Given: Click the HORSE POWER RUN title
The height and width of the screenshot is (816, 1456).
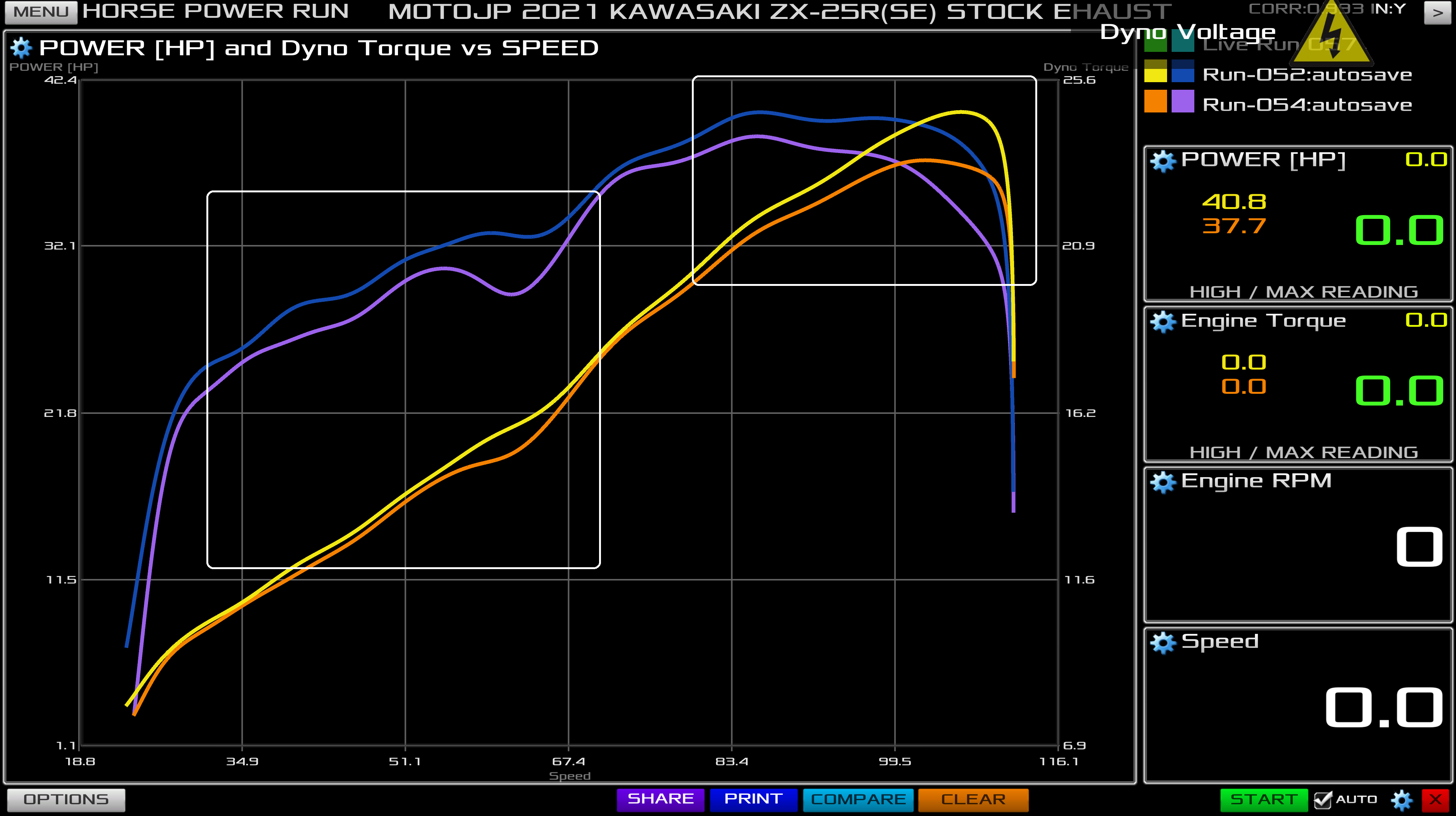Looking at the screenshot, I should (x=215, y=11).
